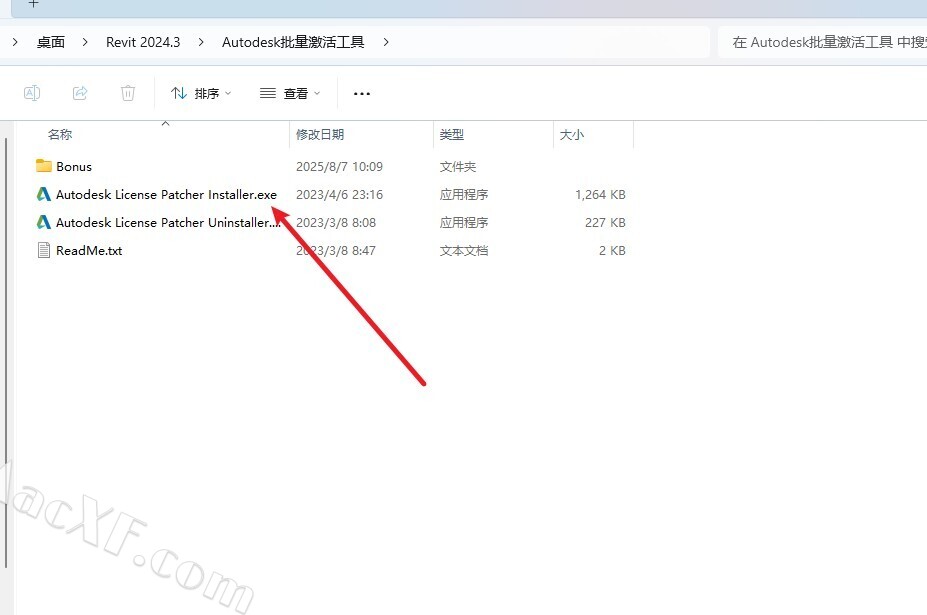The width and height of the screenshot is (927, 615).
Task: Click the date 2023/4/6 23:16
Action: pos(339,194)
